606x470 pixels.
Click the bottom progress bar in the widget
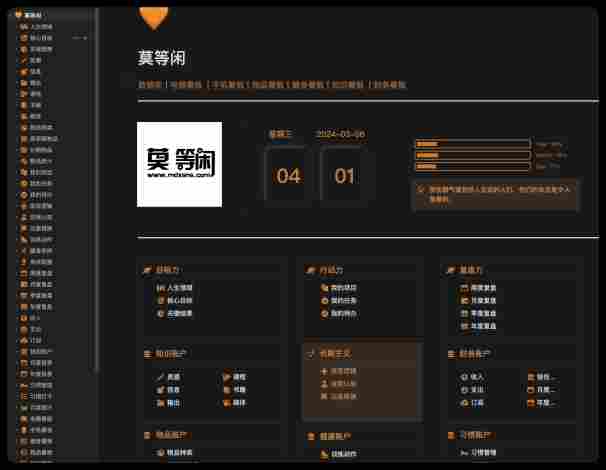(x=472, y=167)
